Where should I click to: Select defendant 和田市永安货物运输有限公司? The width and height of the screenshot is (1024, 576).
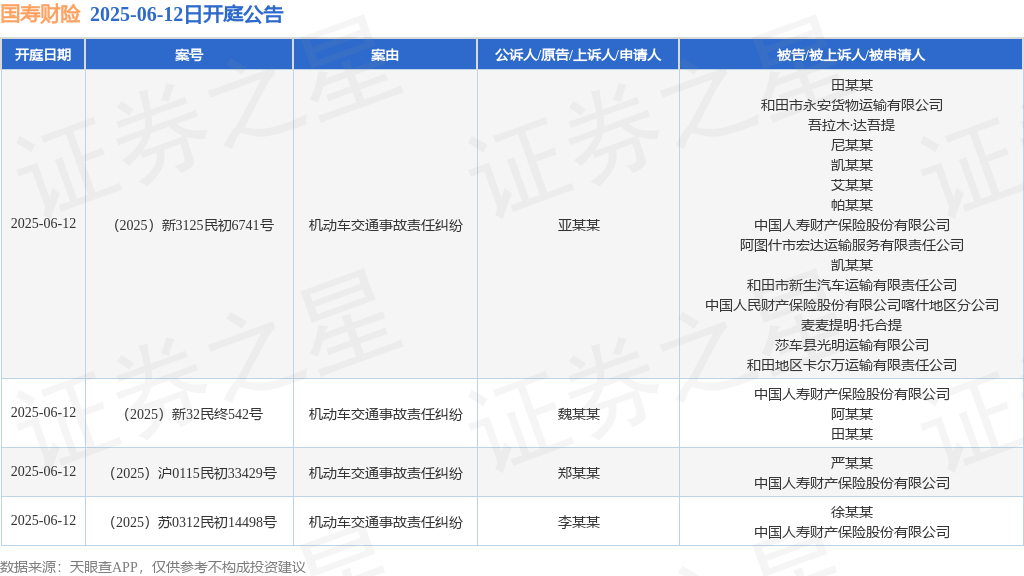[x=852, y=104]
